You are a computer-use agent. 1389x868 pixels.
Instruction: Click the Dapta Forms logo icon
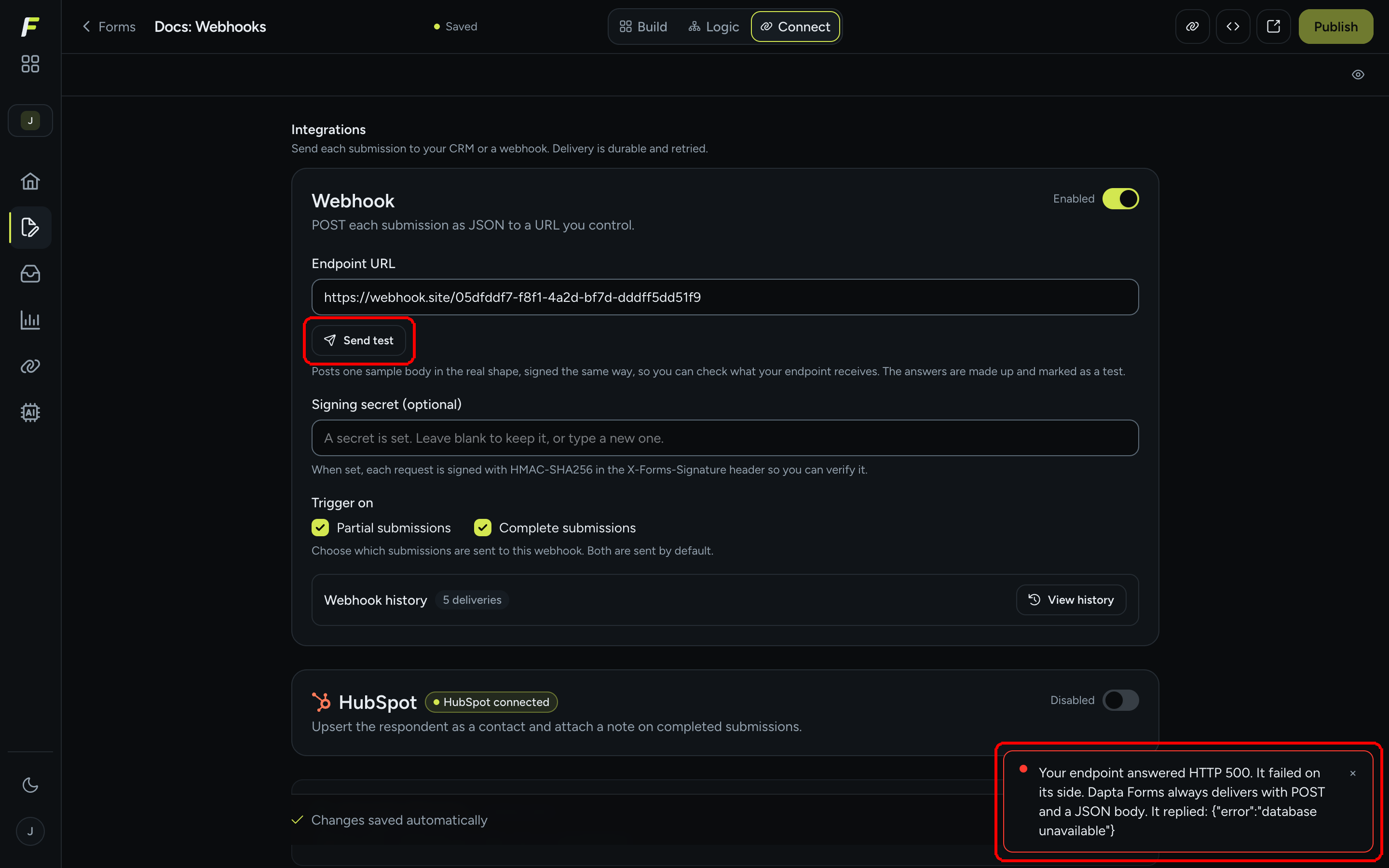click(x=30, y=27)
